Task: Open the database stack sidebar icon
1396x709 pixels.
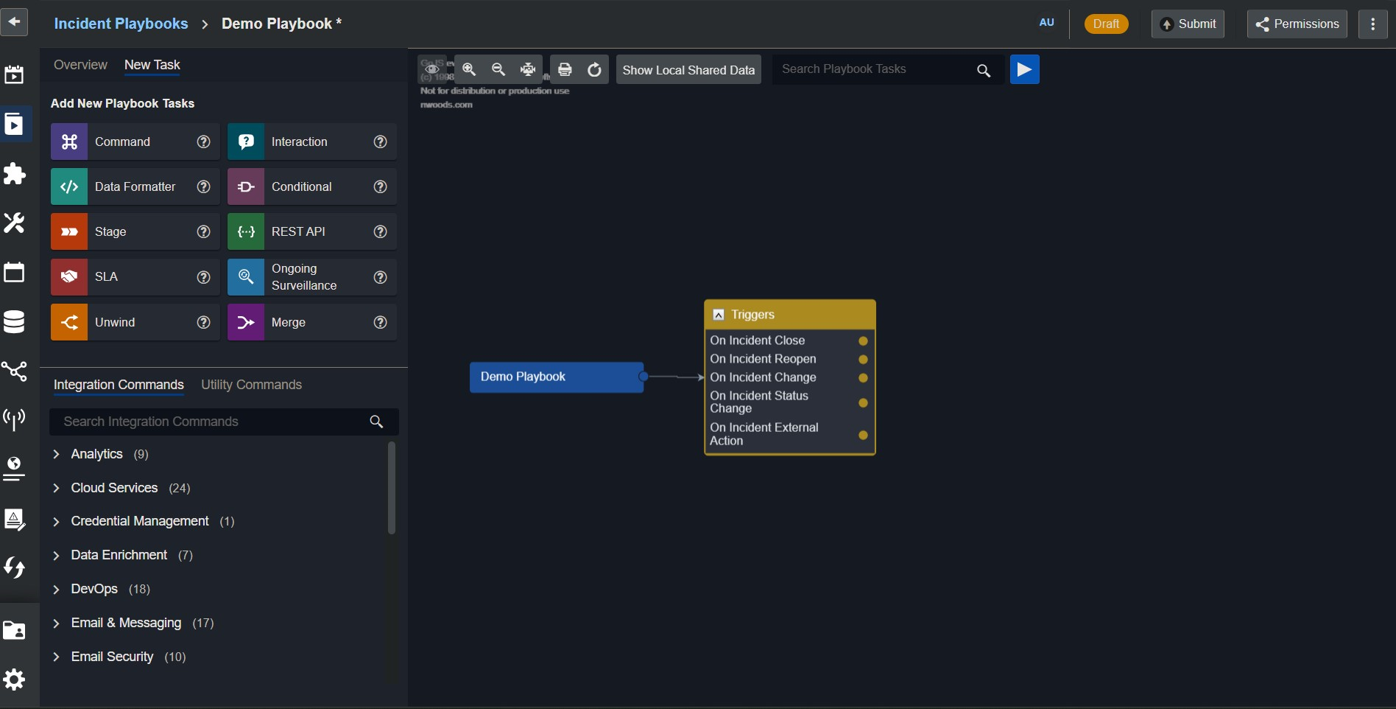Action: [14, 321]
